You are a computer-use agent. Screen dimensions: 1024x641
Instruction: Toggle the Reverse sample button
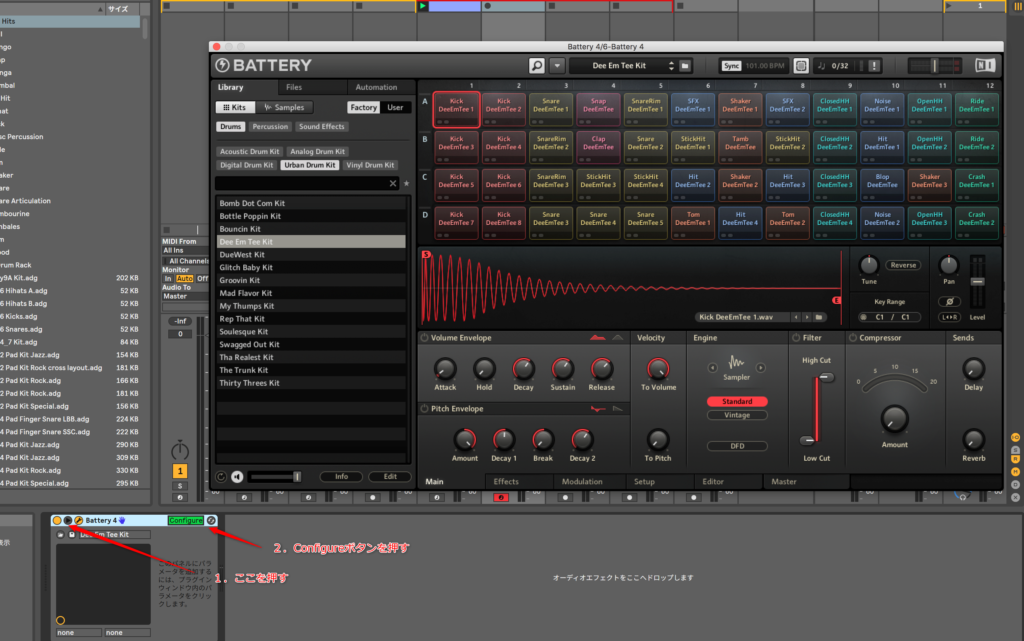[x=903, y=265]
